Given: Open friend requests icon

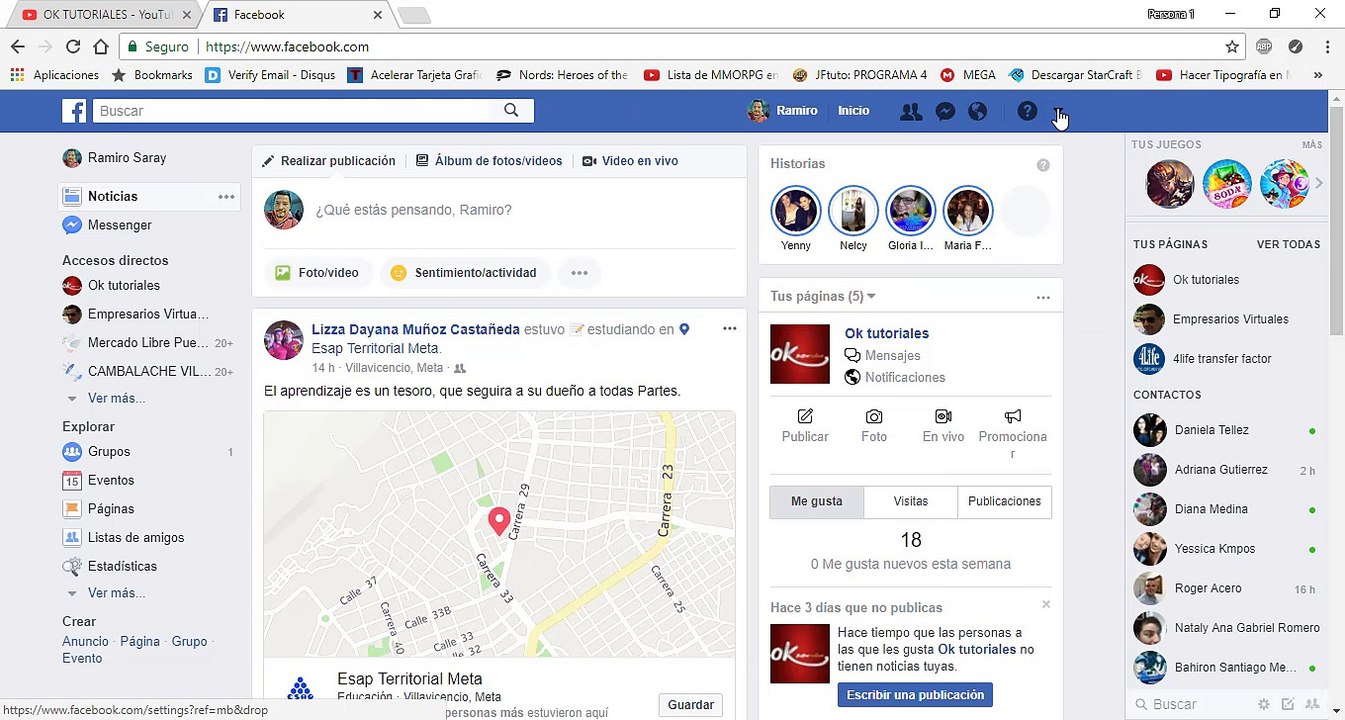Looking at the screenshot, I should (x=911, y=111).
